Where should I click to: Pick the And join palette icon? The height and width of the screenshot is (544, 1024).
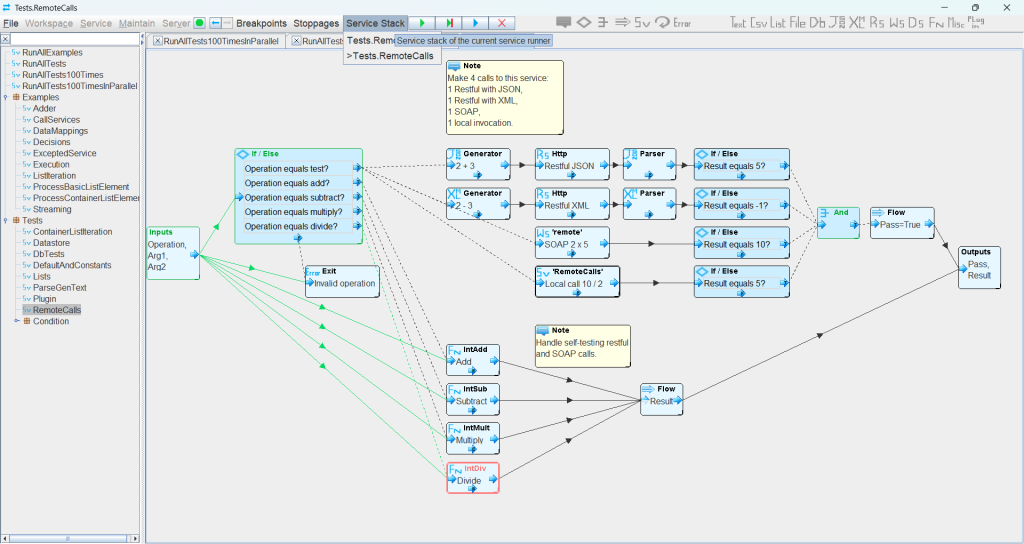pos(603,22)
